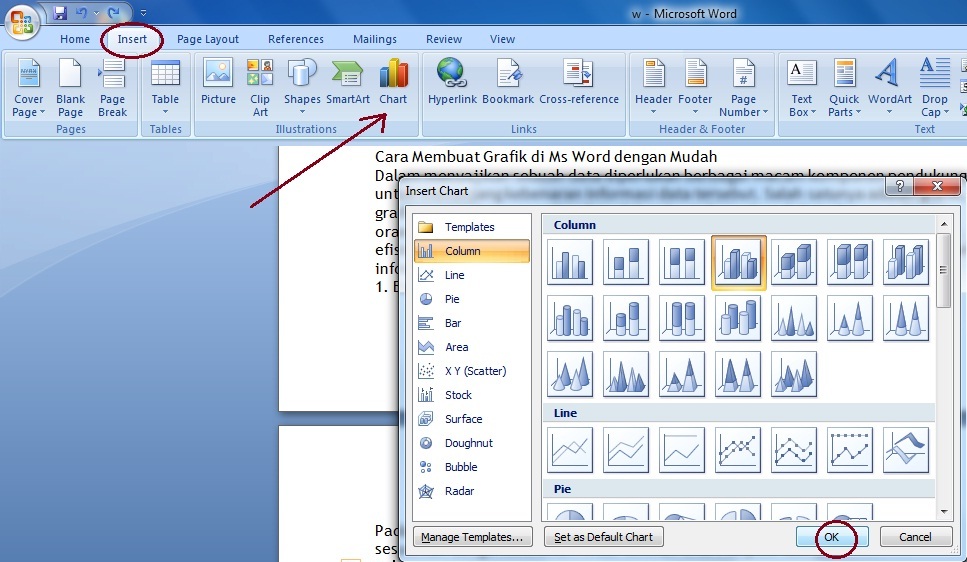
Task: Open the Insert ribbon tab
Action: click(x=132, y=39)
